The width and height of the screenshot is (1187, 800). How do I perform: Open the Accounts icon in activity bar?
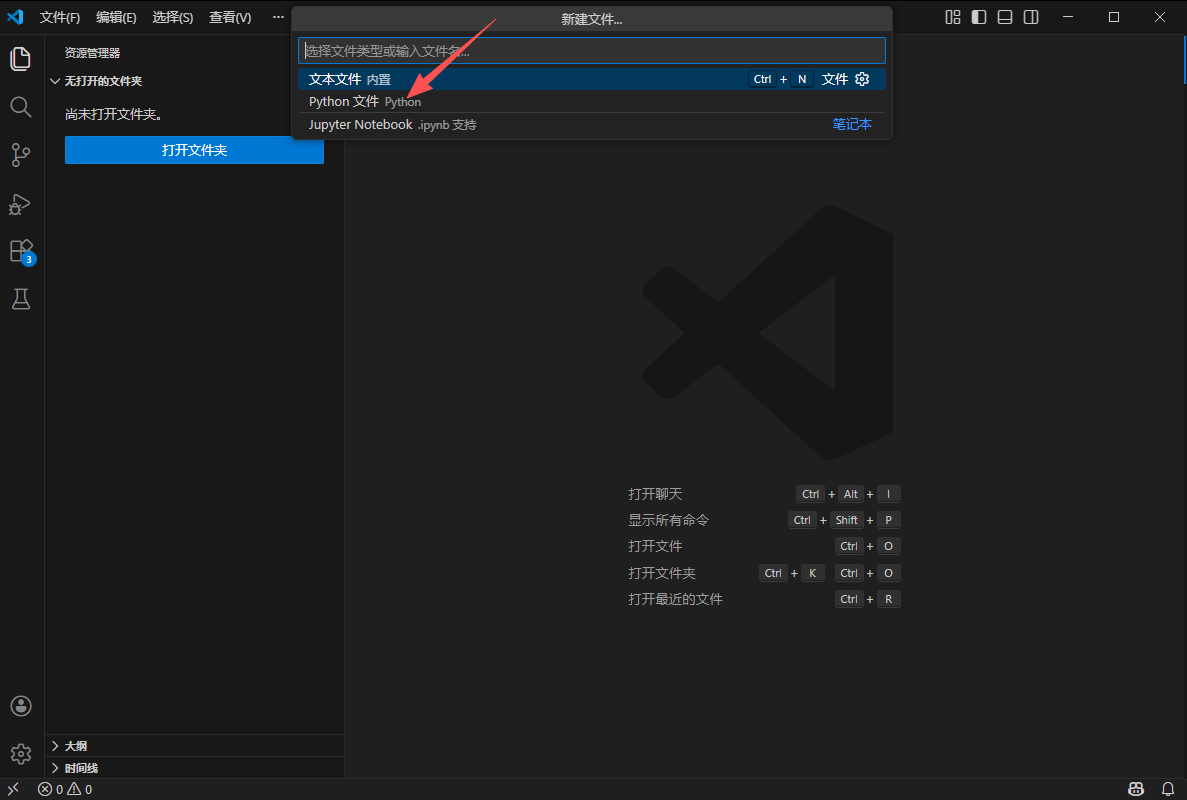pos(21,706)
